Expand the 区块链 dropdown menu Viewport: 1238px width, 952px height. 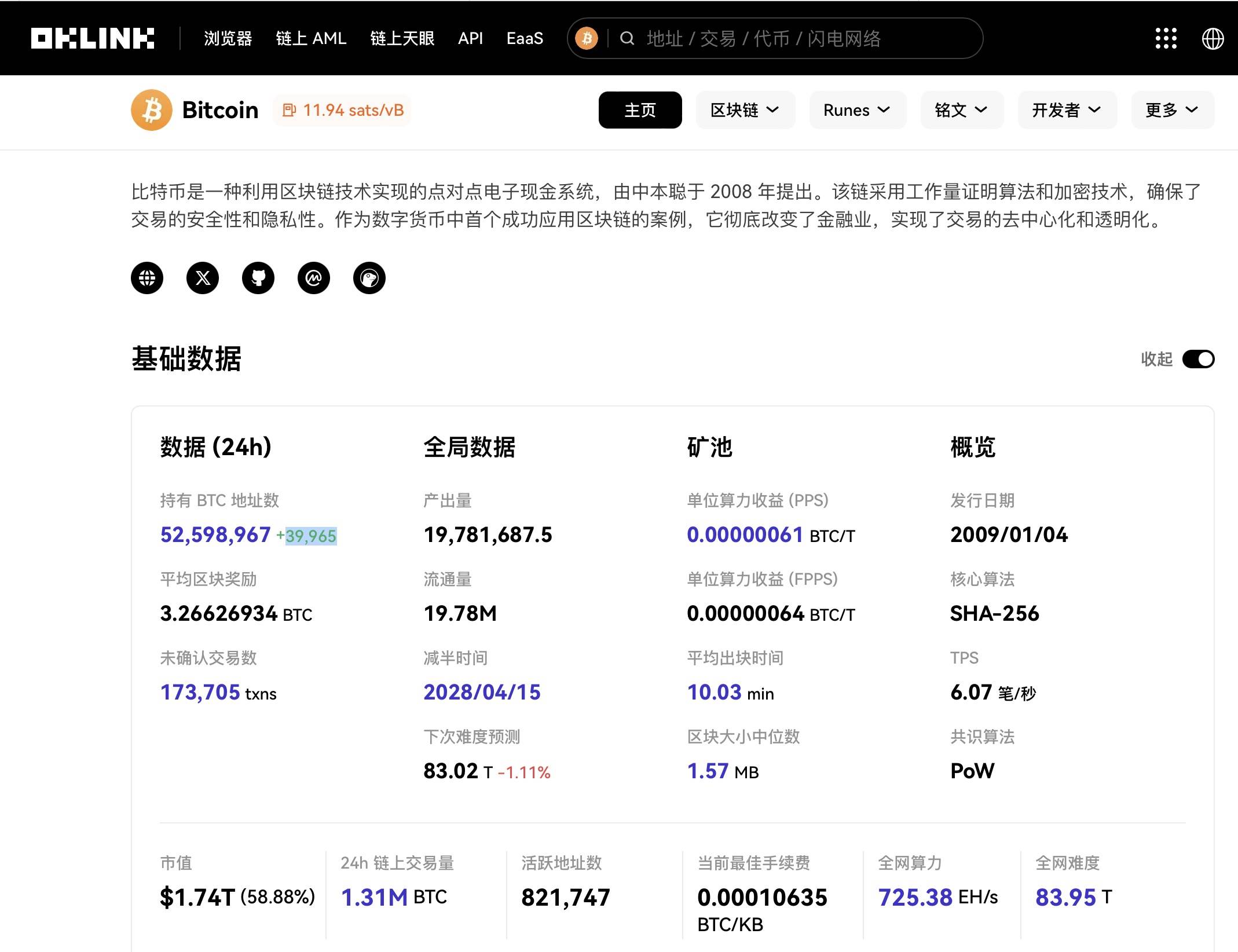(745, 110)
